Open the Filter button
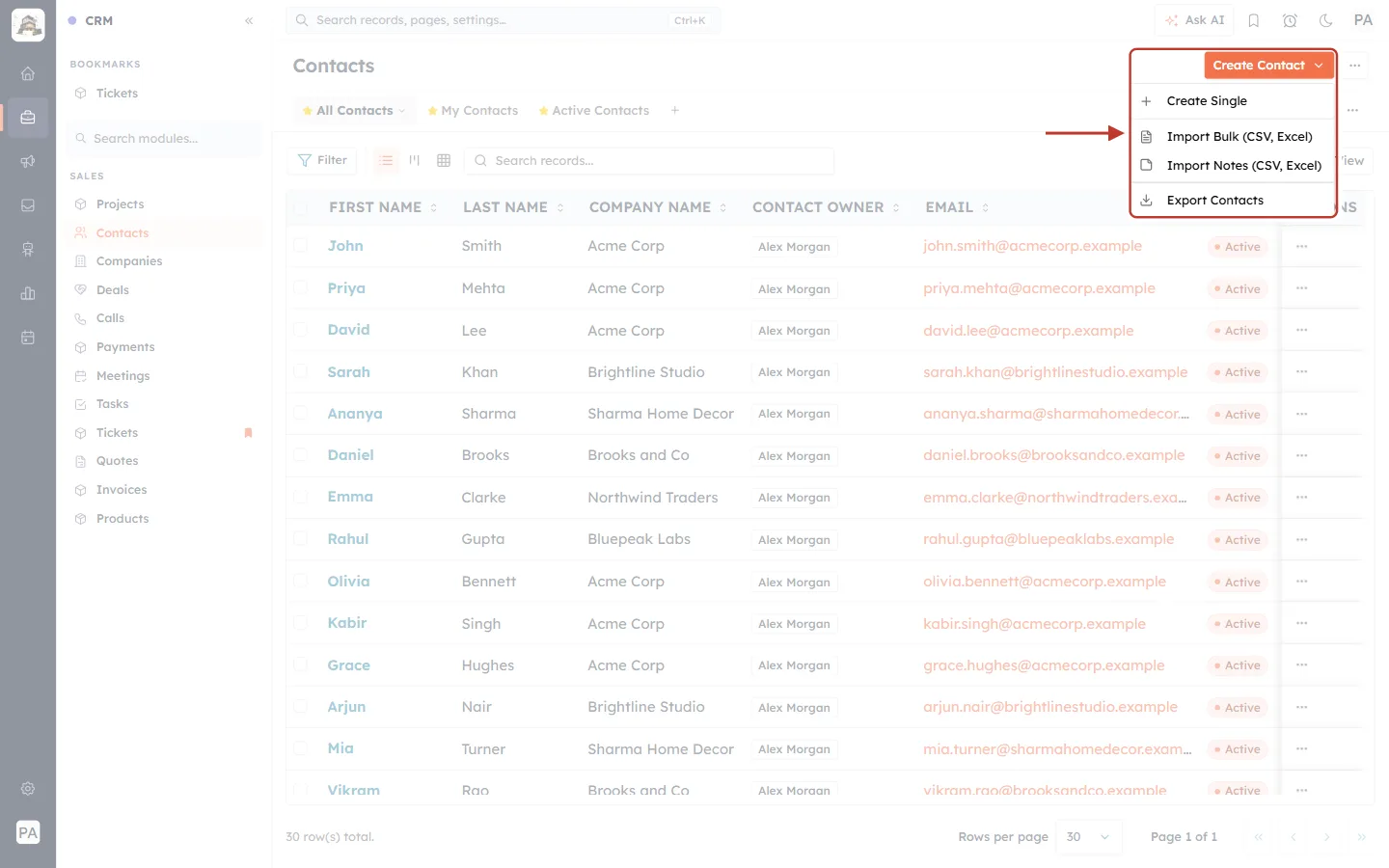This screenshot has width=1389, height=868. point(322,160)
